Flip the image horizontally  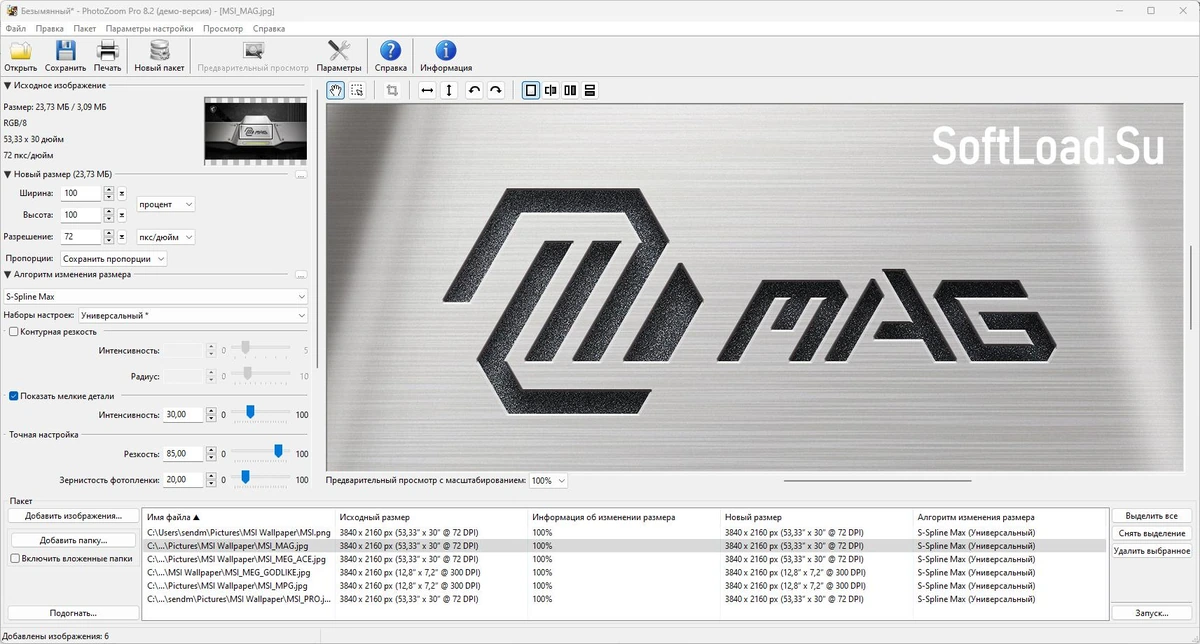427,90
